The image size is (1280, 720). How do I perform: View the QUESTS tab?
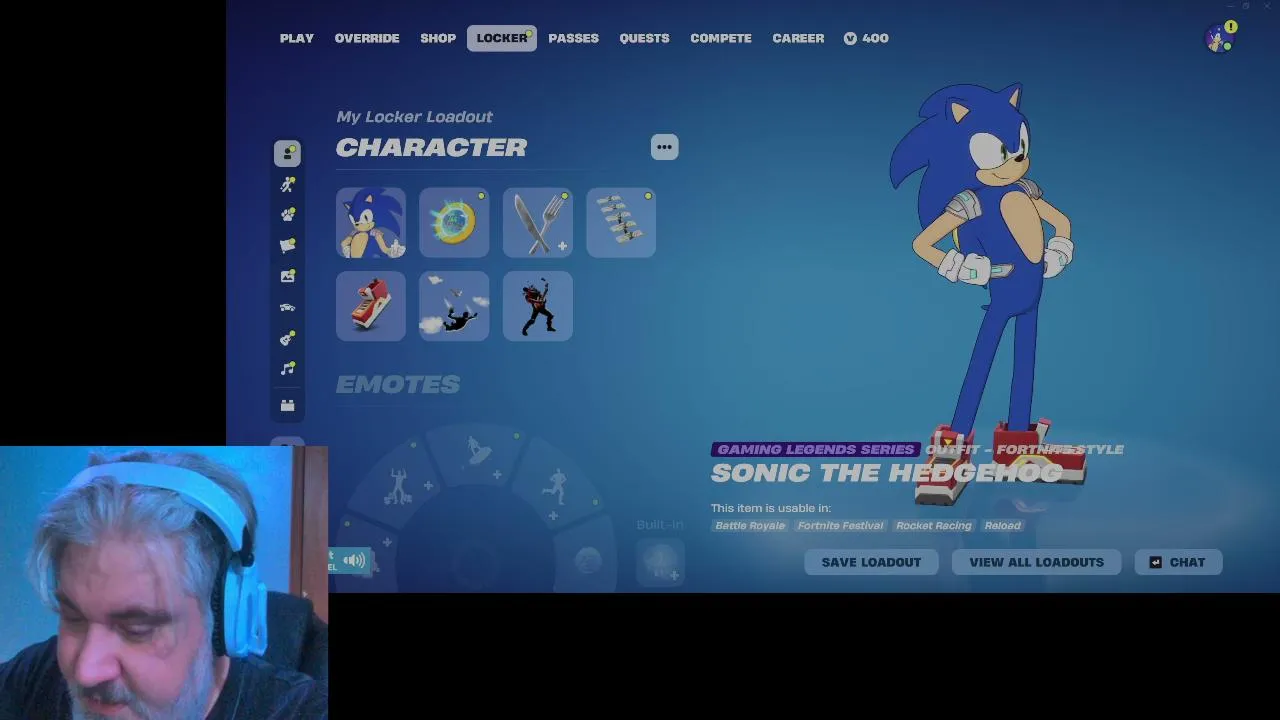click(644, 38)
